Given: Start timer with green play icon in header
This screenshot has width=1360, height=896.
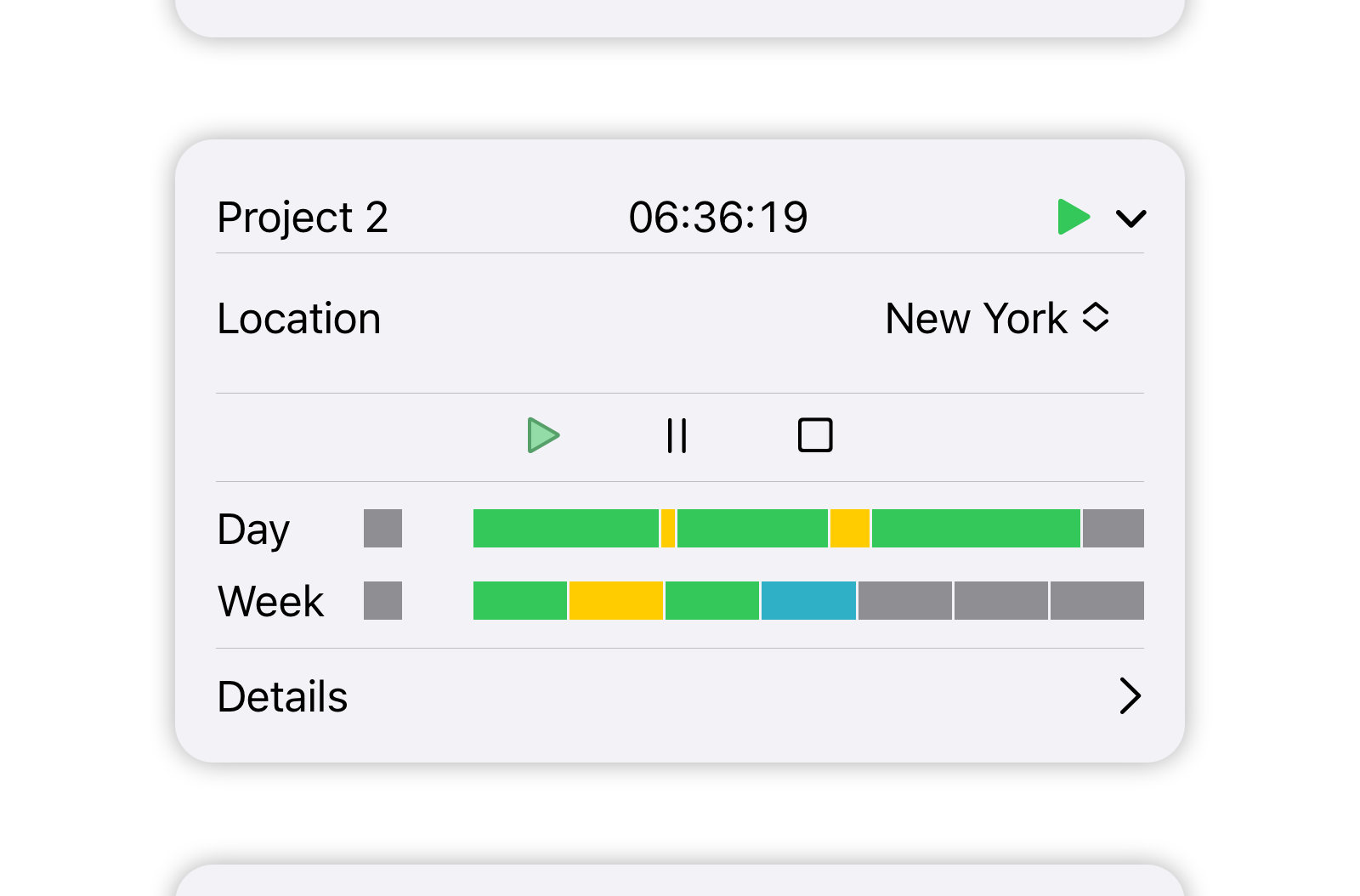Looking at the screenshot, I should click(1073, 217).
